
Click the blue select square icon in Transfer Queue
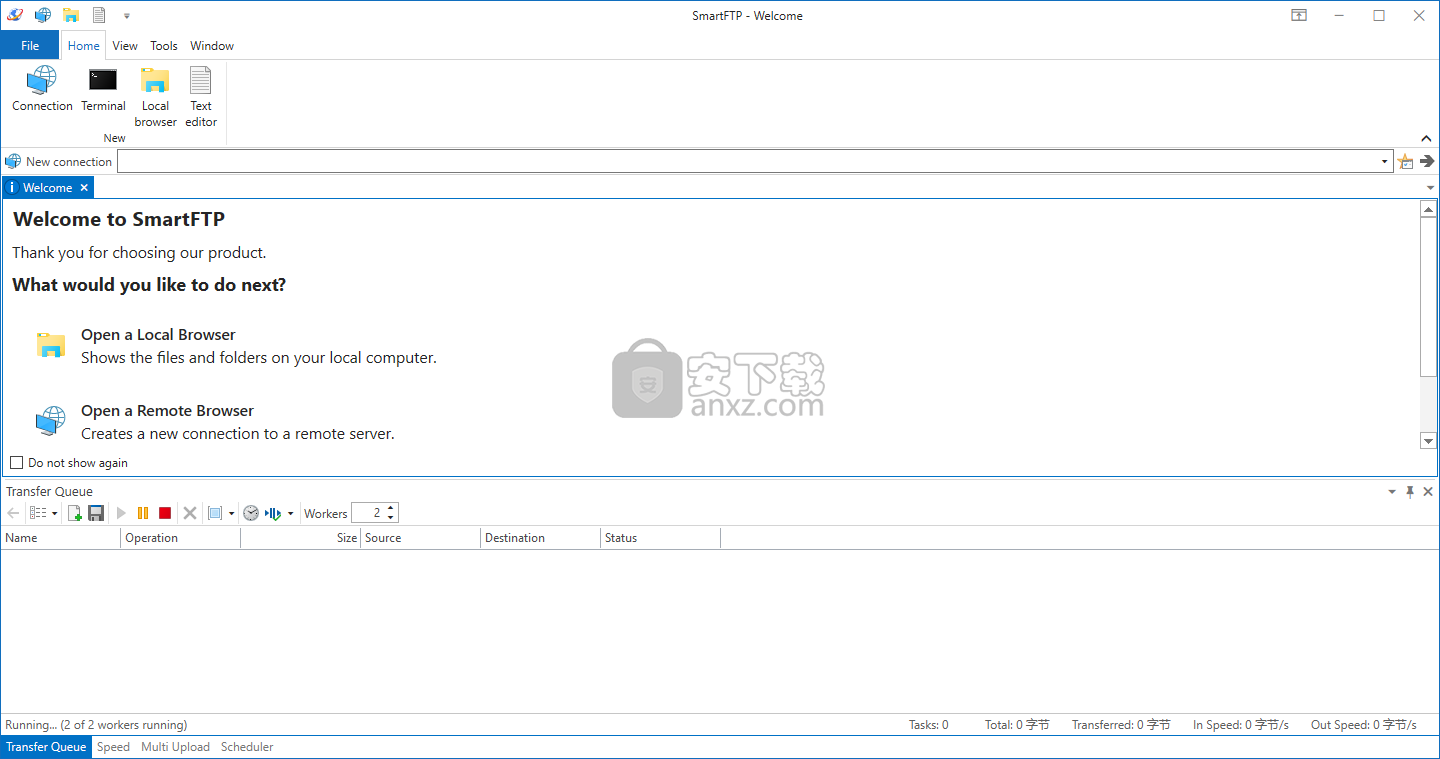(215, 513)
